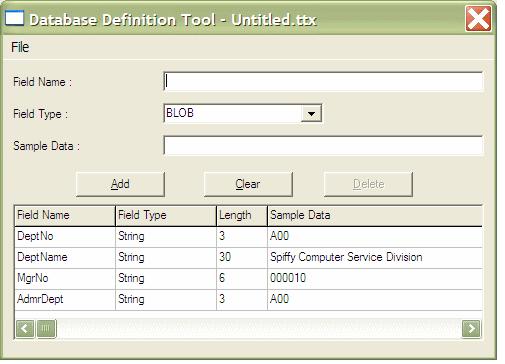Select the DeptNo row
Image resolution: width=505 pixels, height=364 pixels.
[249, 237]
